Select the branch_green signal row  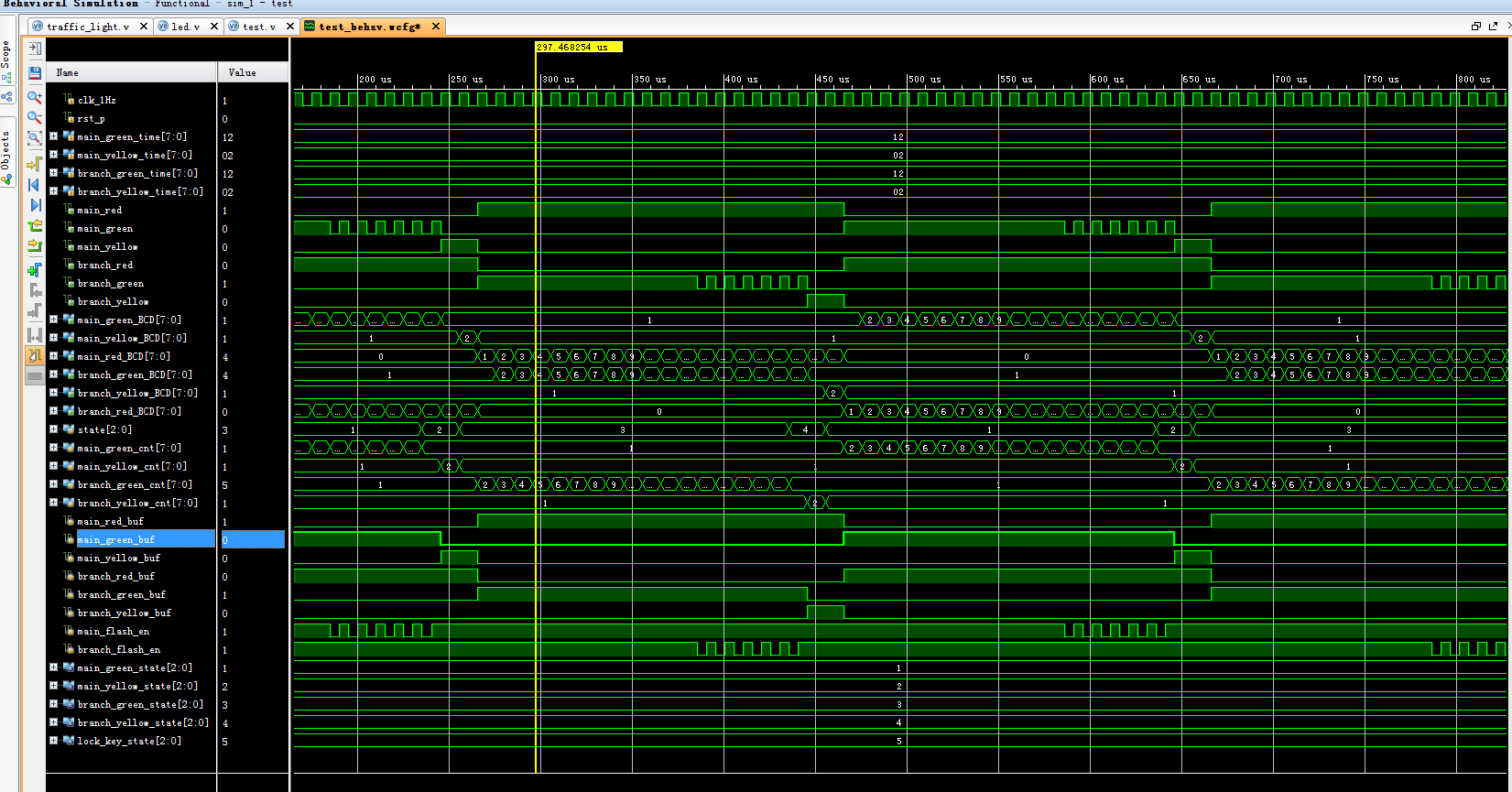point(110,283)
